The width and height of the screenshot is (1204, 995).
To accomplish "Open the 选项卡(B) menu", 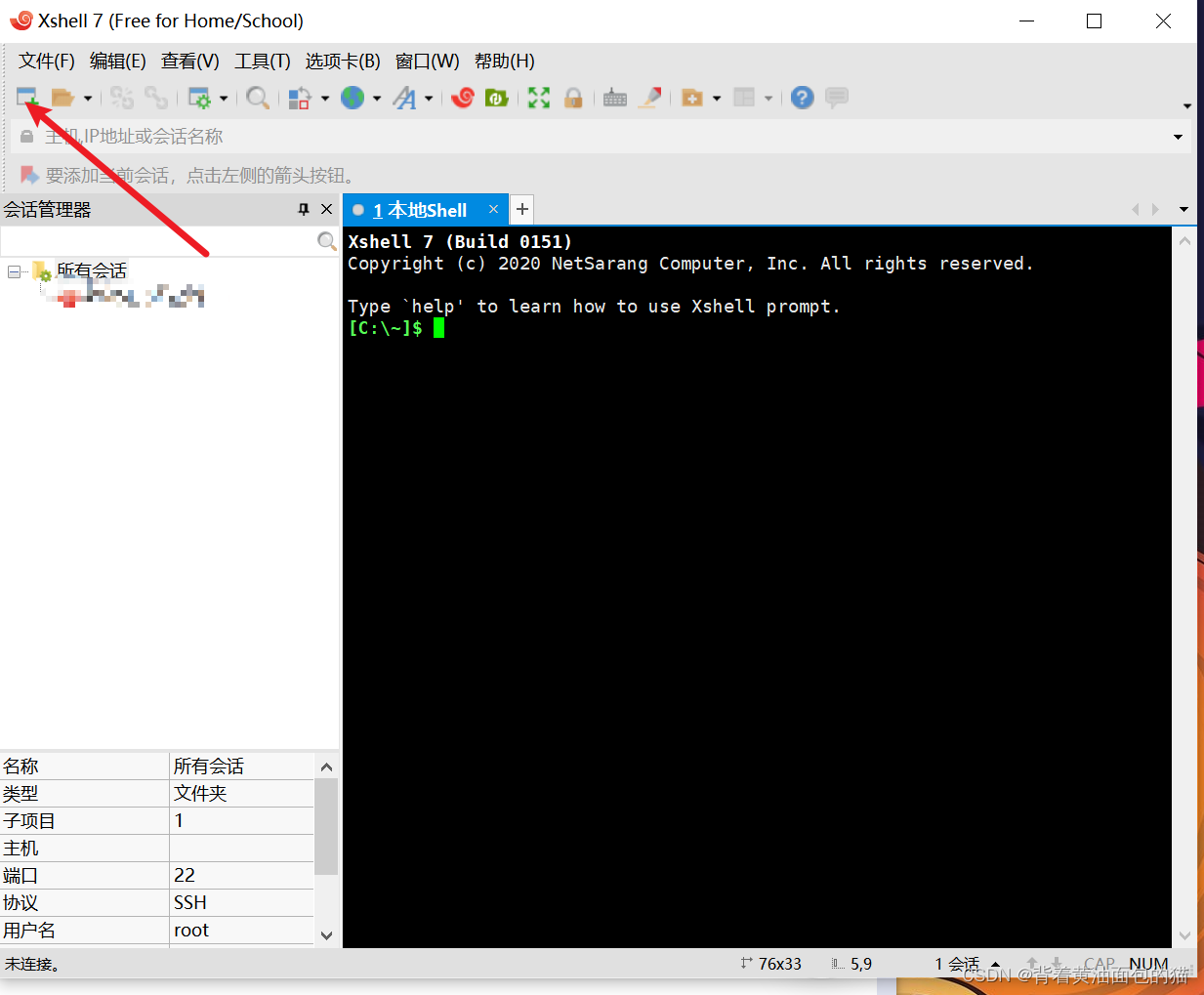I will [343, 62].
